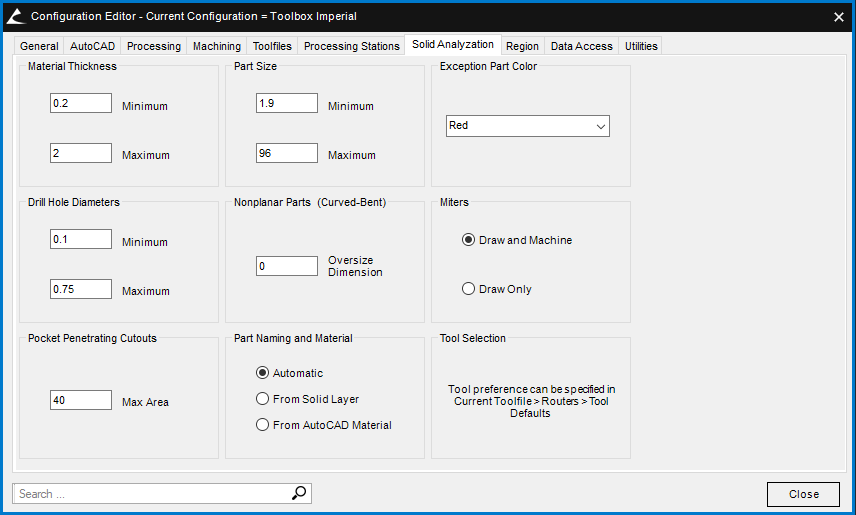Screen dimensions: 856x515
Task: Click the search magnifier icon
Action: click(x=299, y=493)
